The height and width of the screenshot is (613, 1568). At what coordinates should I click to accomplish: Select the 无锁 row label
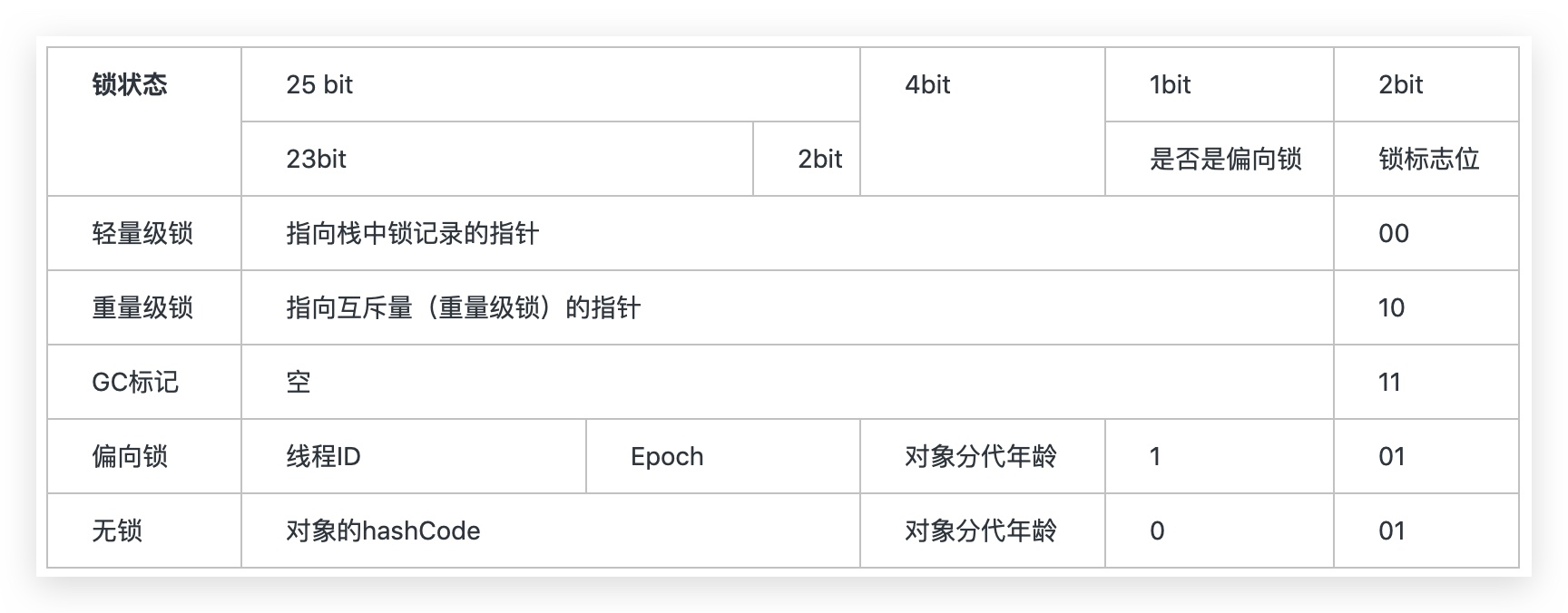[x=117, y=531]
